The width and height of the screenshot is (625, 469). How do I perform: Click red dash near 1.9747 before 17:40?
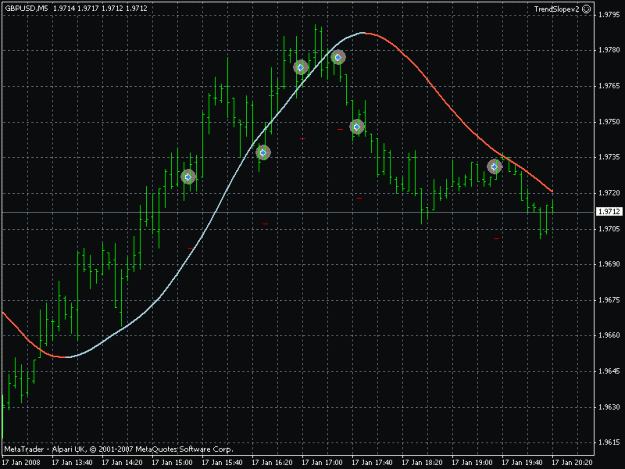[340, 130]
